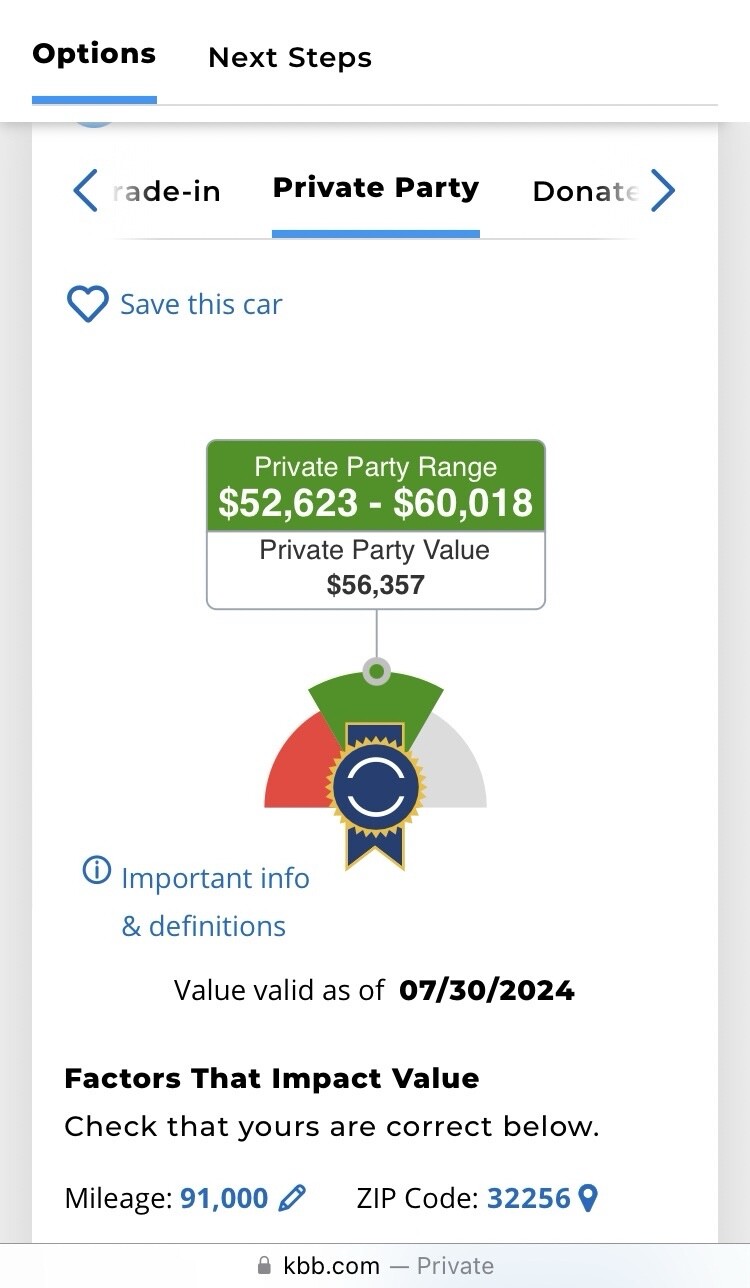Viewport: 750px width, 1288px height.
Task: Select the Trade-in value tab
Action: [166, 191]
